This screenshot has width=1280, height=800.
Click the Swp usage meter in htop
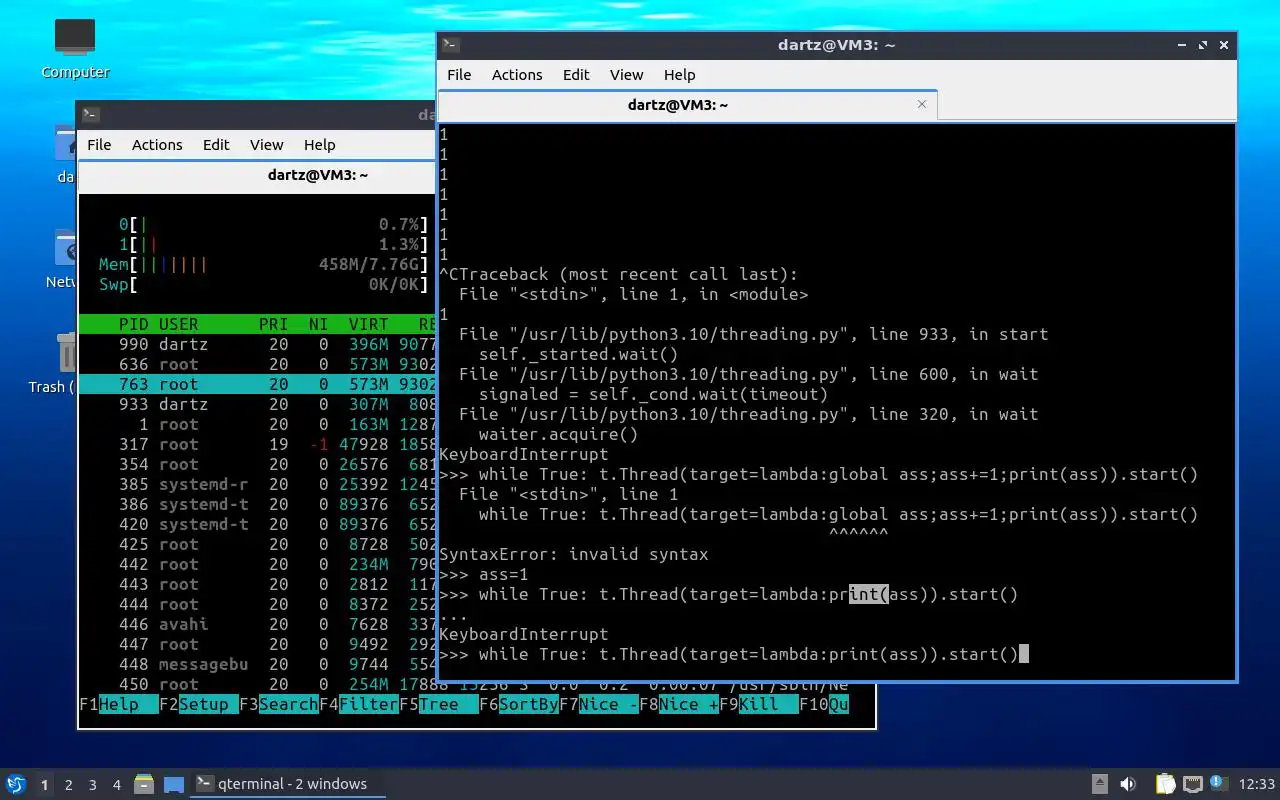[263, 284]
